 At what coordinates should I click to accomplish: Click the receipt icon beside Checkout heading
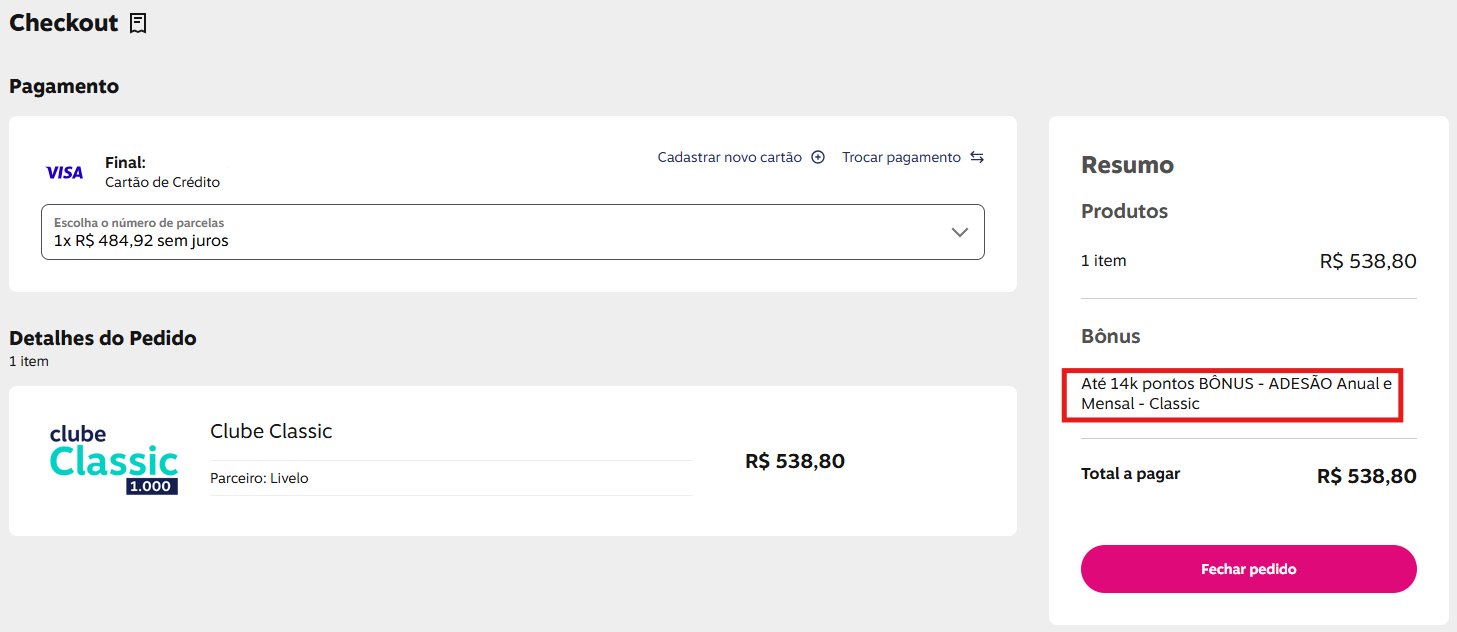click(x=138, y=23)
